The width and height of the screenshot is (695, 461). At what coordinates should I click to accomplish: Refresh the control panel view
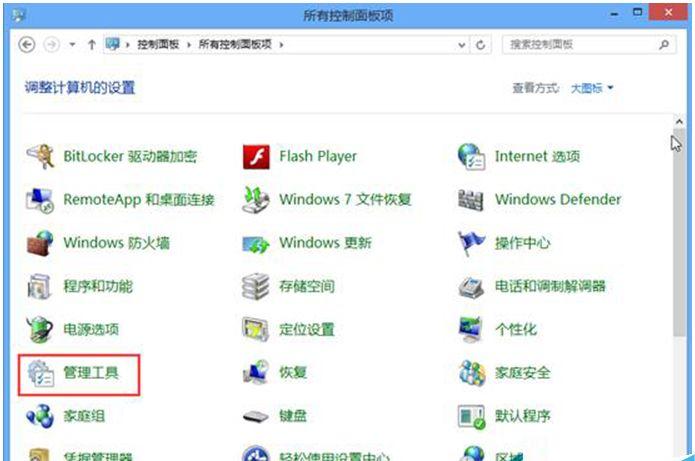click(480, 45)
